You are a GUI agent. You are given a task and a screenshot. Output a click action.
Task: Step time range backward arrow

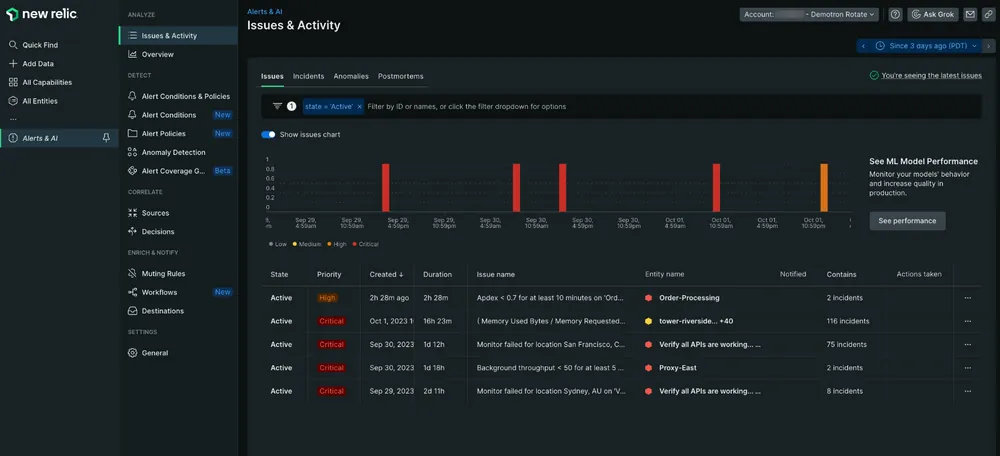(x=864, y=46)
